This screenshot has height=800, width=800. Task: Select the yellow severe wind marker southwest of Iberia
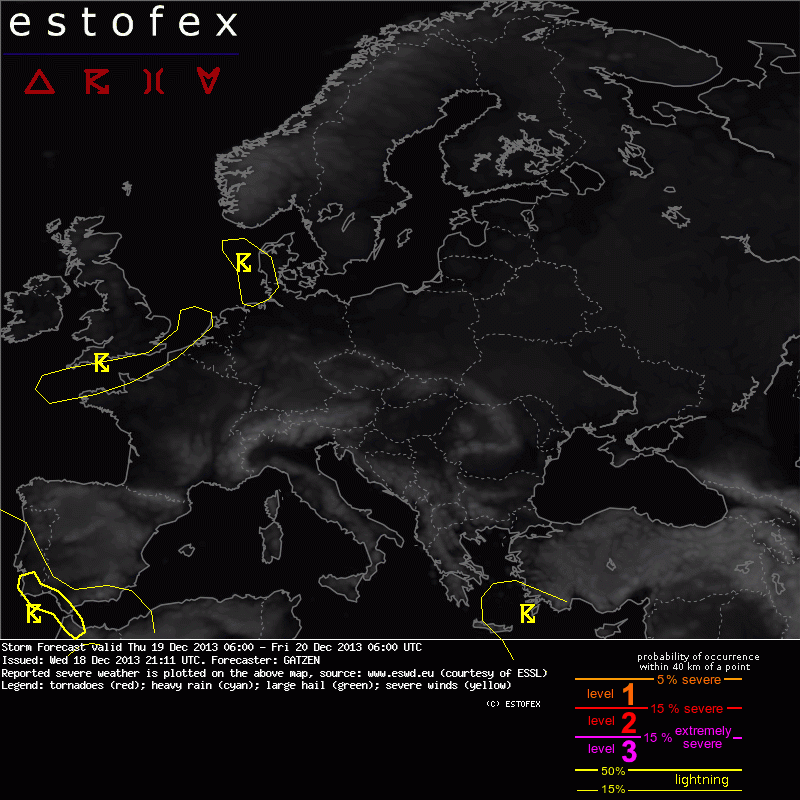coord(34,613)
